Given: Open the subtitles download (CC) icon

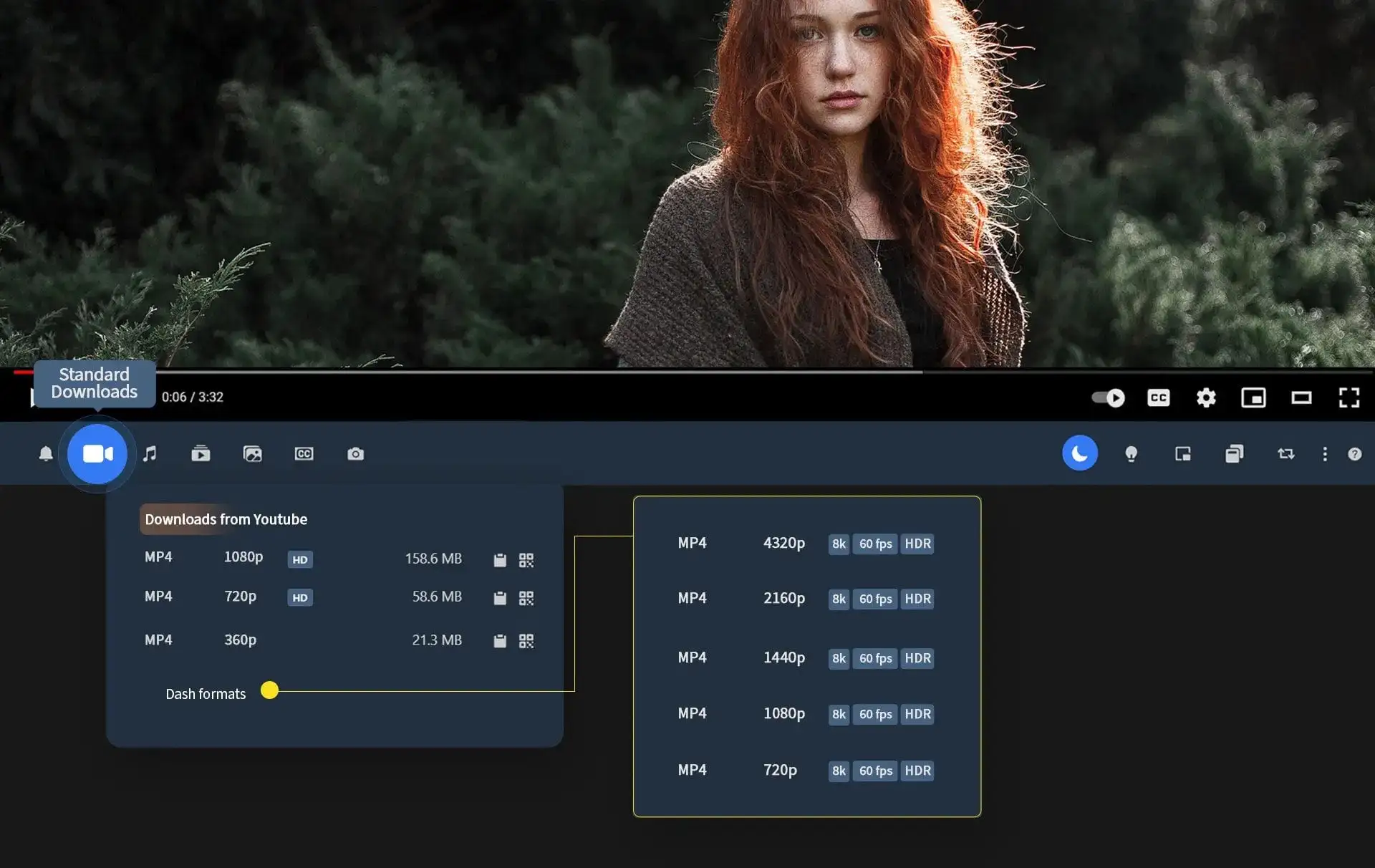Looking at the screenshot, I should tap(304, 453).
